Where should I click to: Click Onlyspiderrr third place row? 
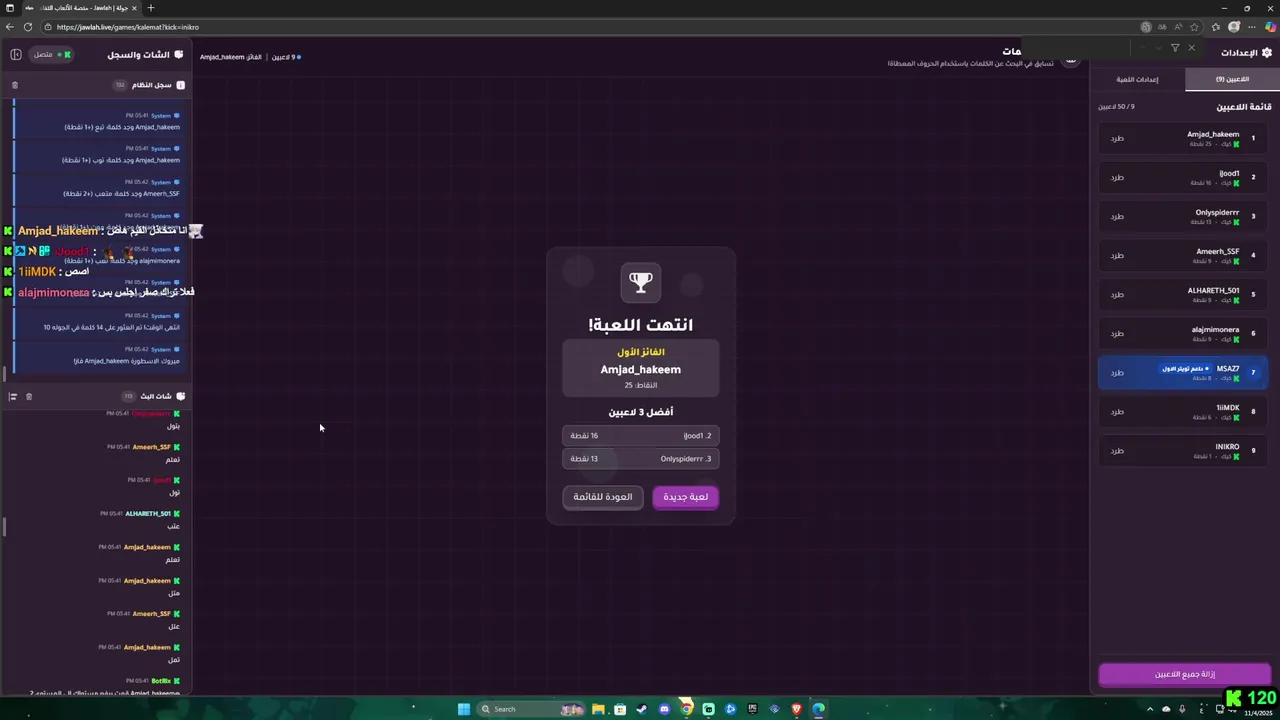point(641,459)
